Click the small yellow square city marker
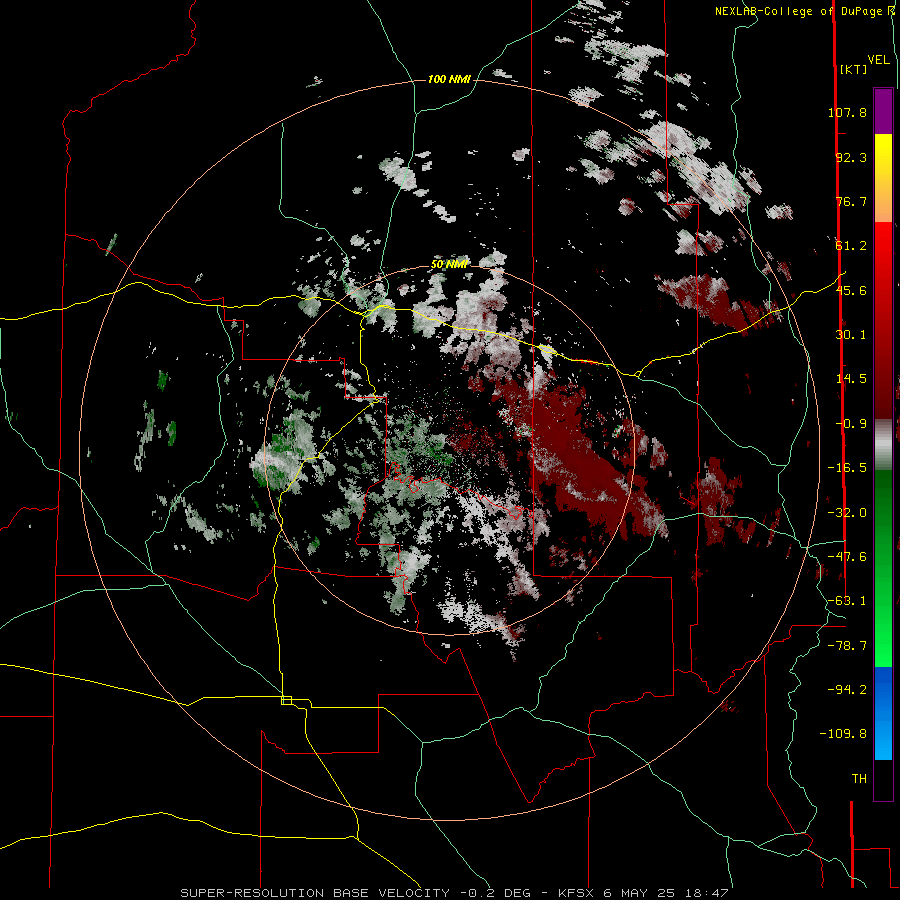Screen dimensions: 900x900 [286, 700]
